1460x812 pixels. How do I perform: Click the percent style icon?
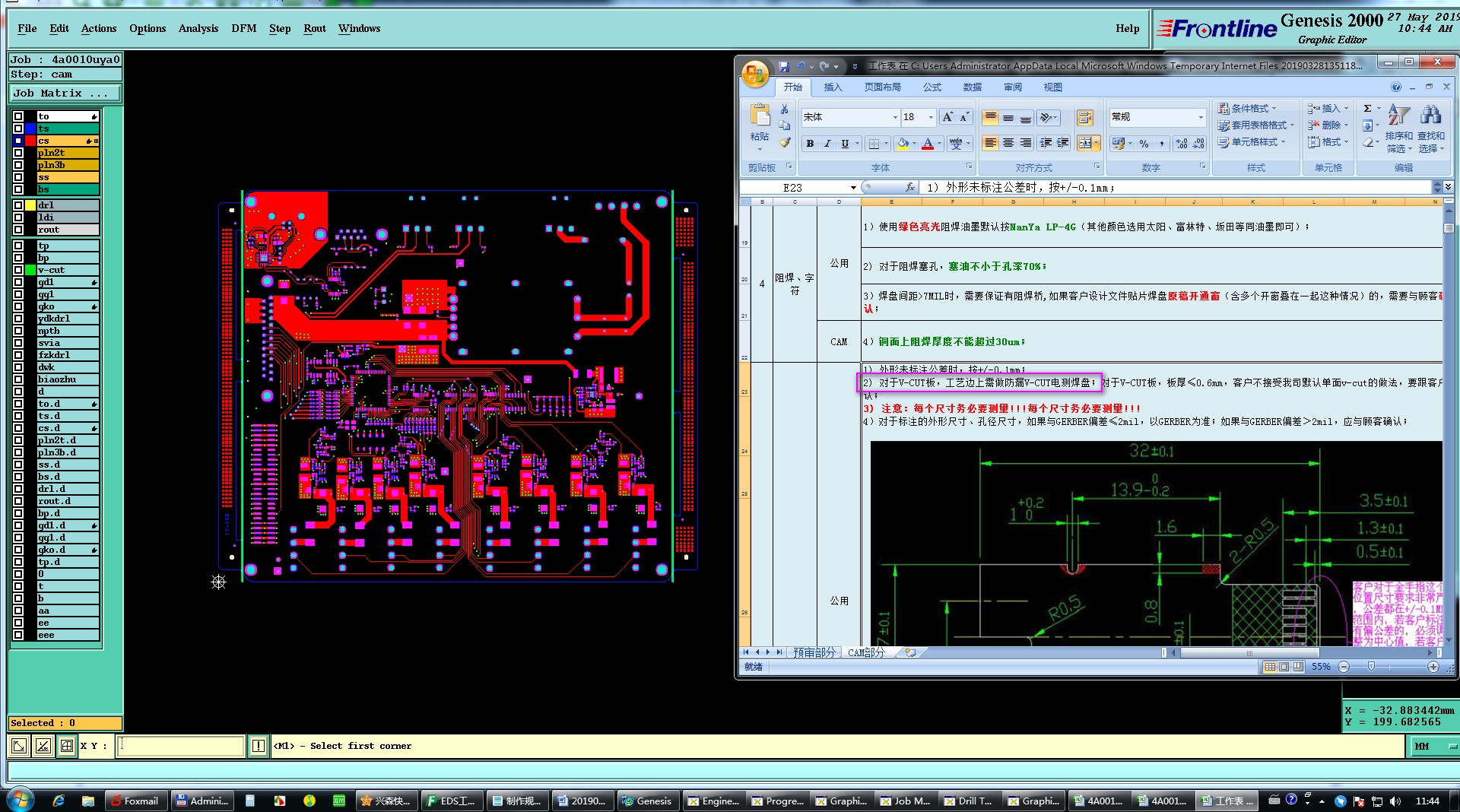coord(1144,144)
